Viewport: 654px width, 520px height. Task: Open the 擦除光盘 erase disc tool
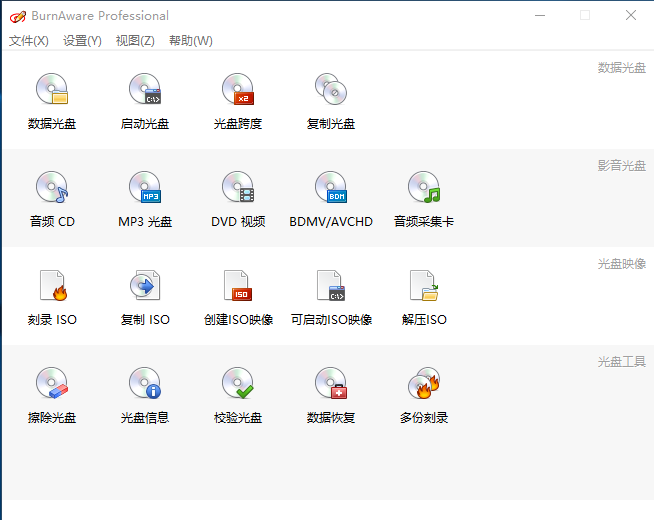tap(52, 395)
